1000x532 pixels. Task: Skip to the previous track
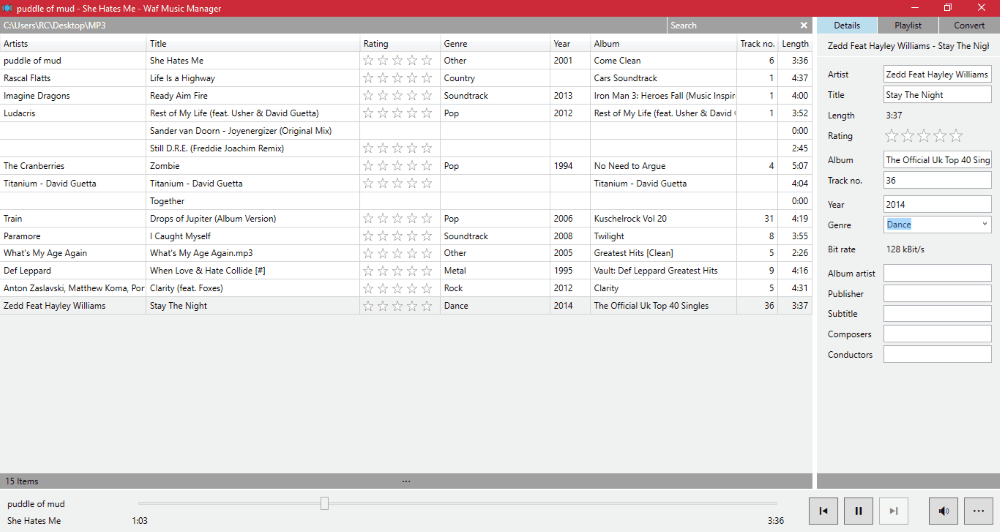pyautogui.click(x=823, y=511)
